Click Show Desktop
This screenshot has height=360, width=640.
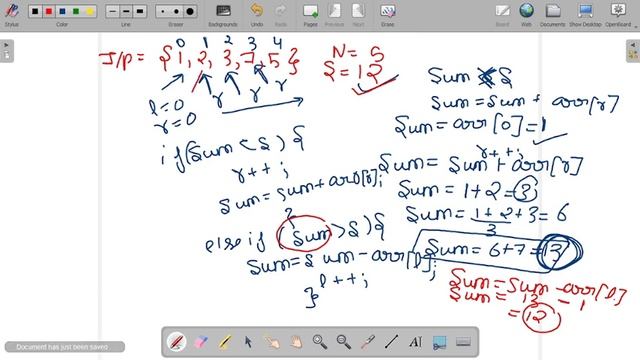(x=585, y=15)
